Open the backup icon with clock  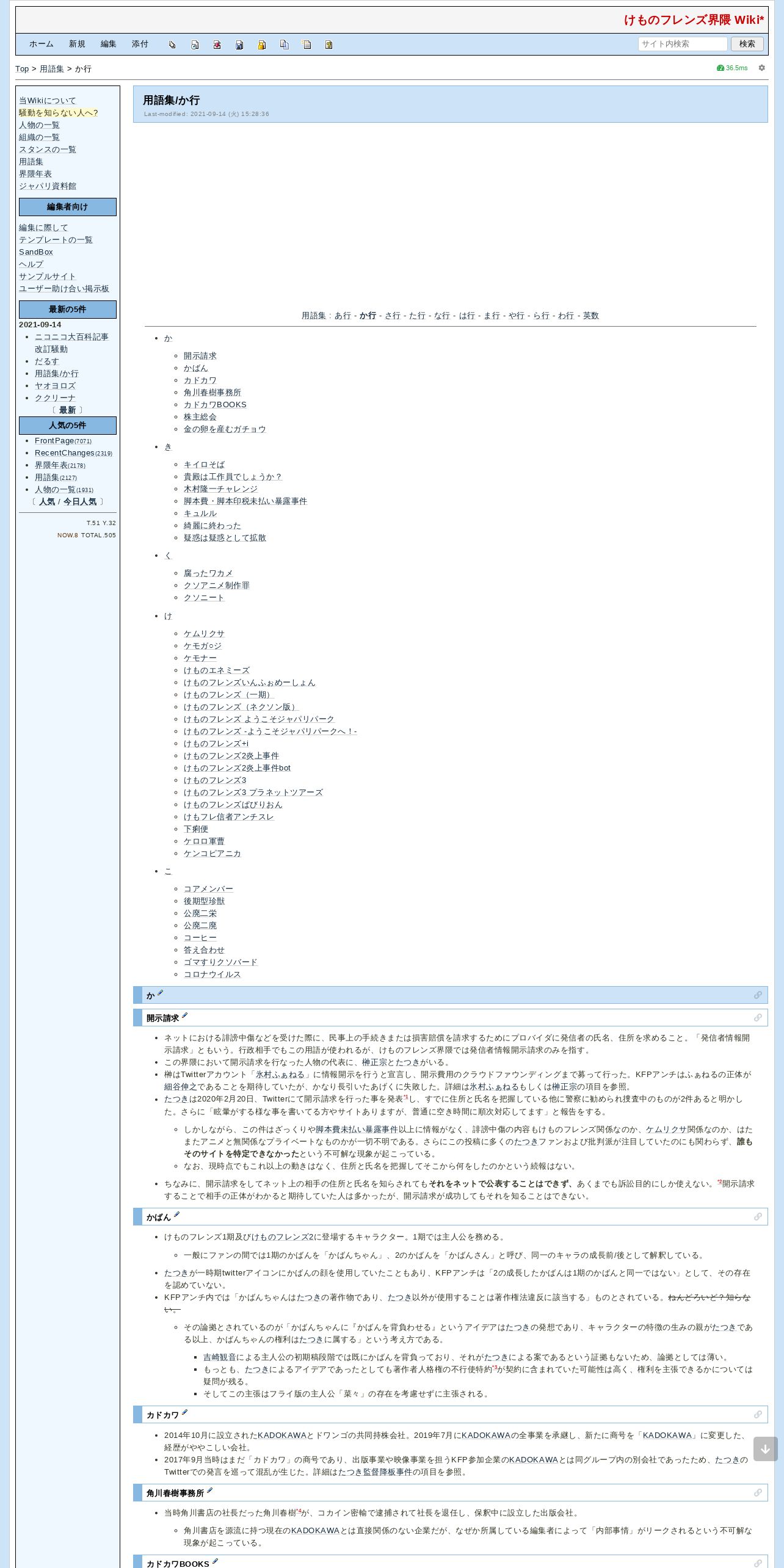point(195,45)
